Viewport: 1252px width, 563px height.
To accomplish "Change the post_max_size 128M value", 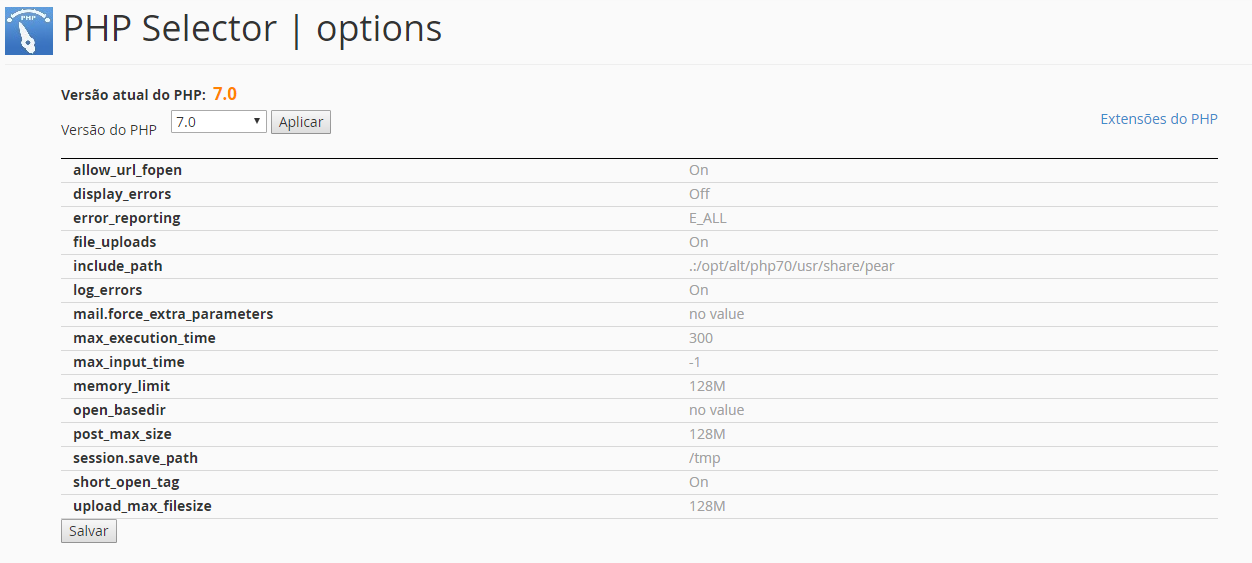I will [706, 434].
